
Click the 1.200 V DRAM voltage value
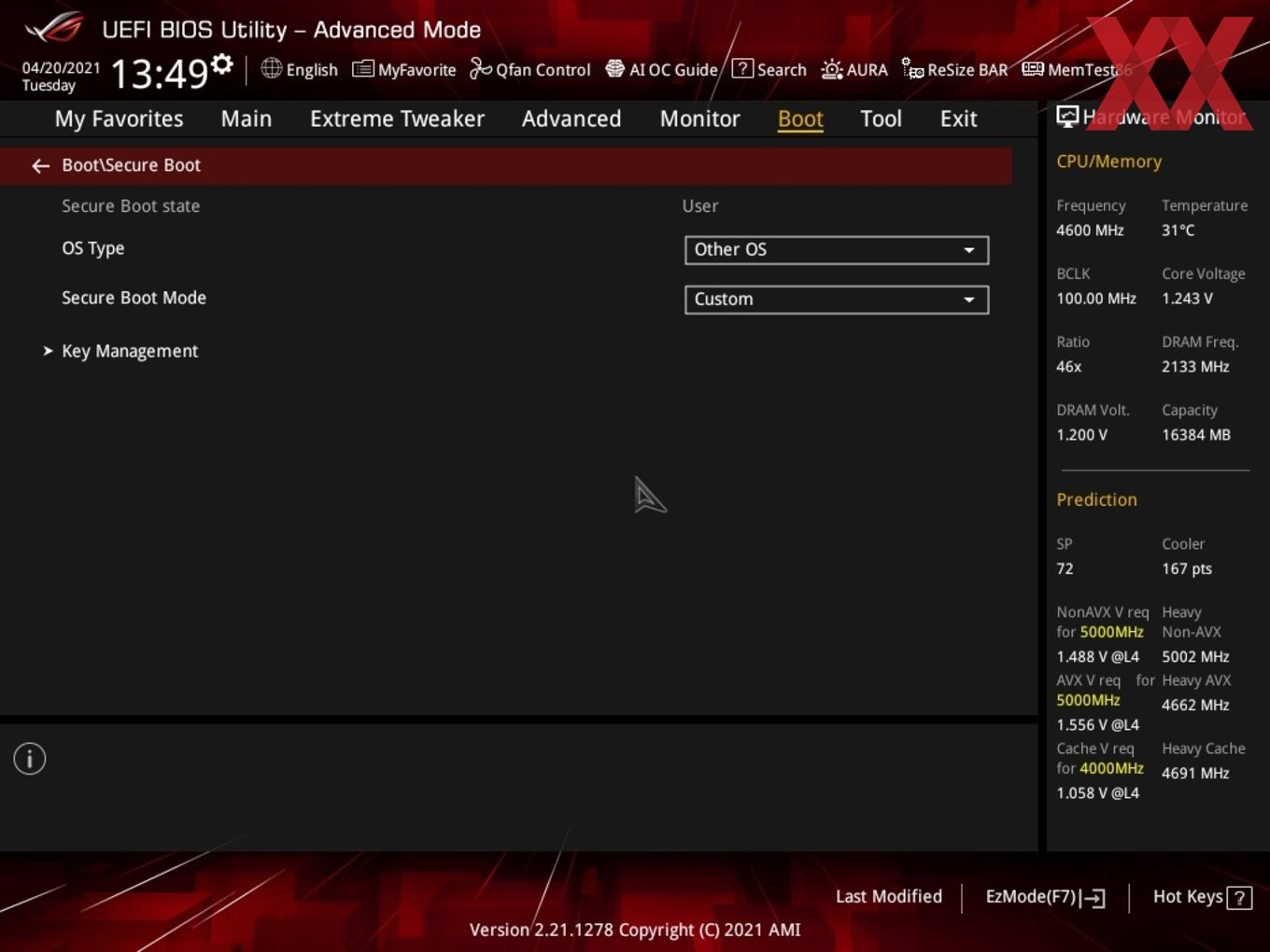click(x=1082, y=435)
